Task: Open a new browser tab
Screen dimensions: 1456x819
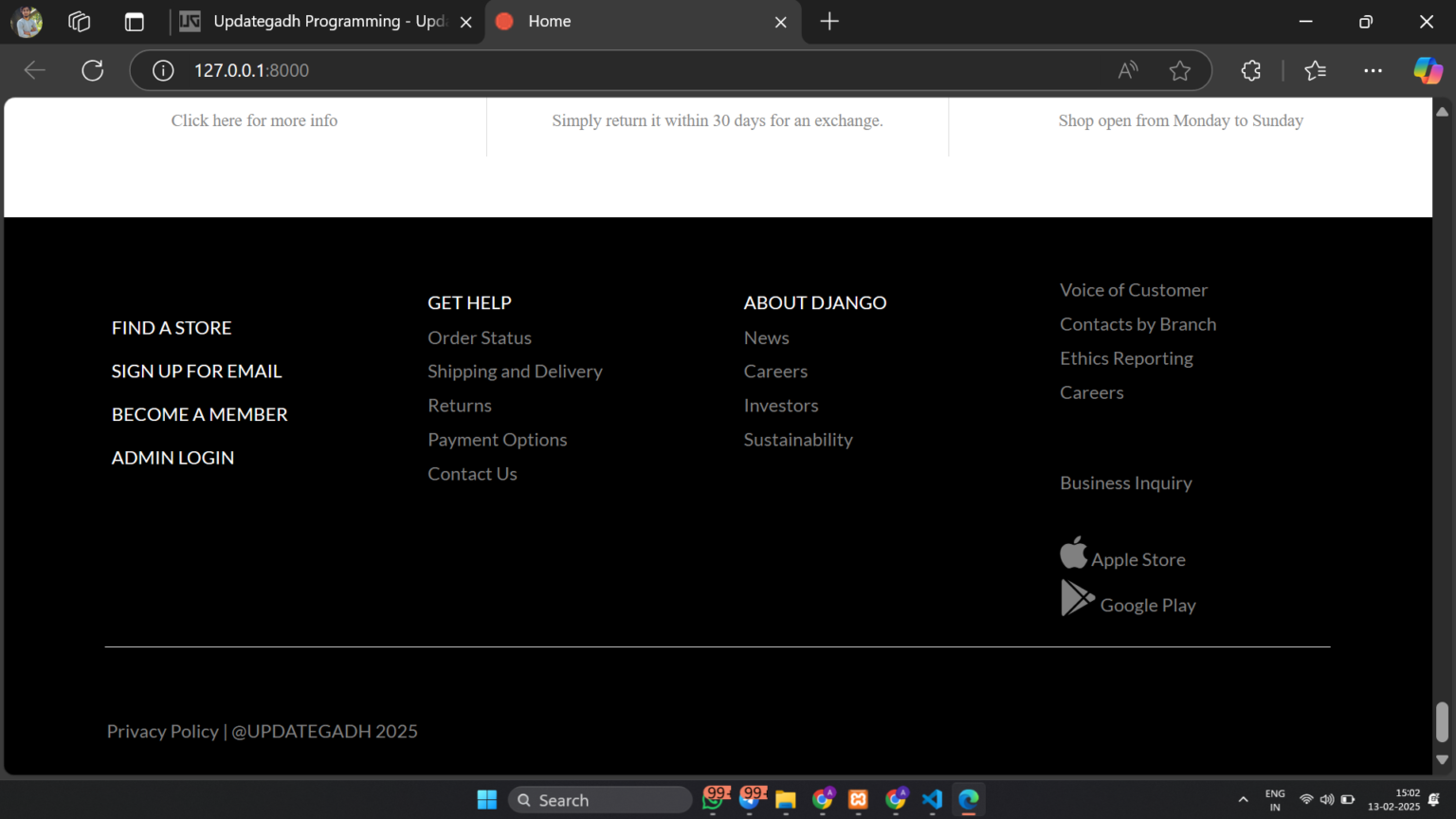Action: pyautogui.click(x=829, y=21)
